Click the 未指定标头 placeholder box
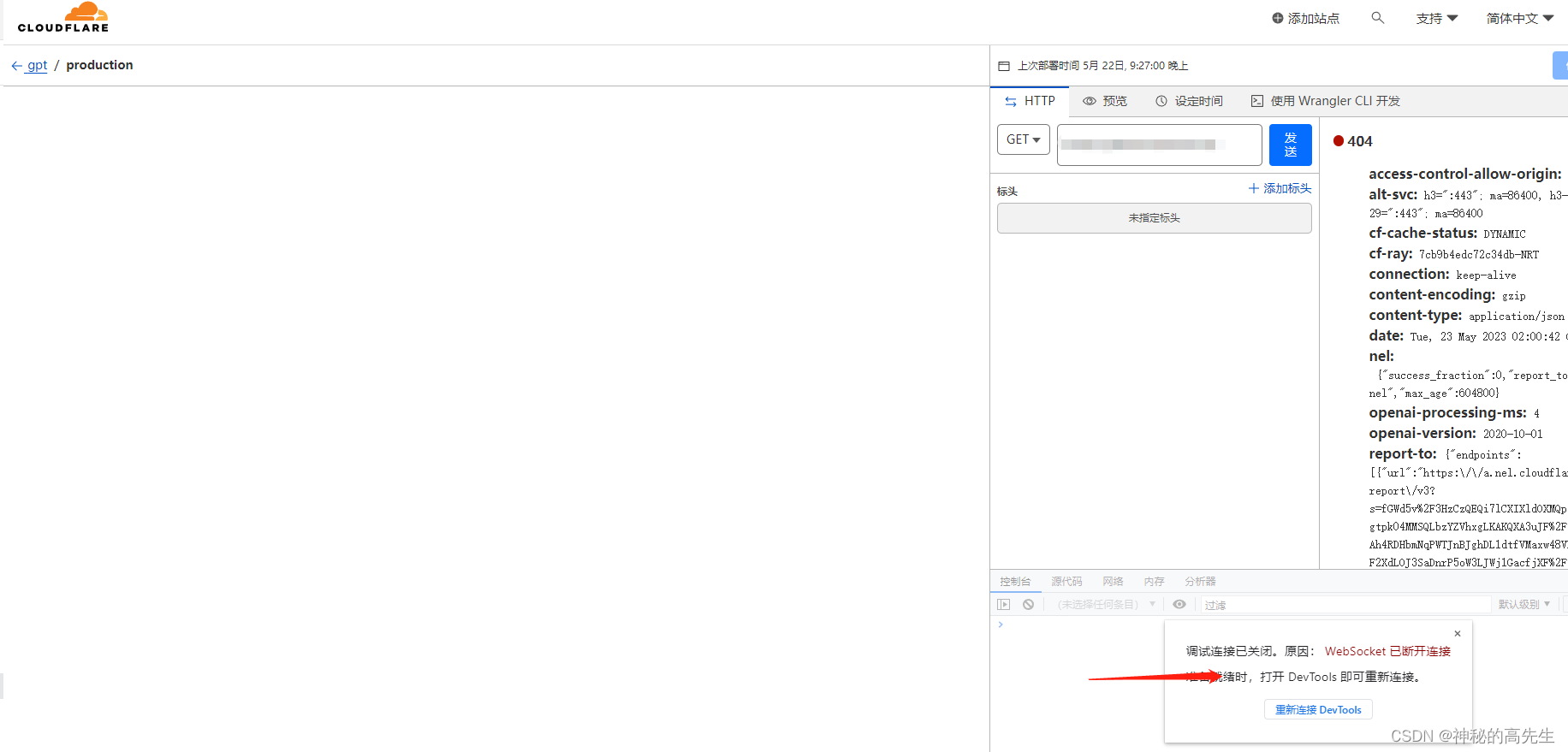 click(1155, 218)
